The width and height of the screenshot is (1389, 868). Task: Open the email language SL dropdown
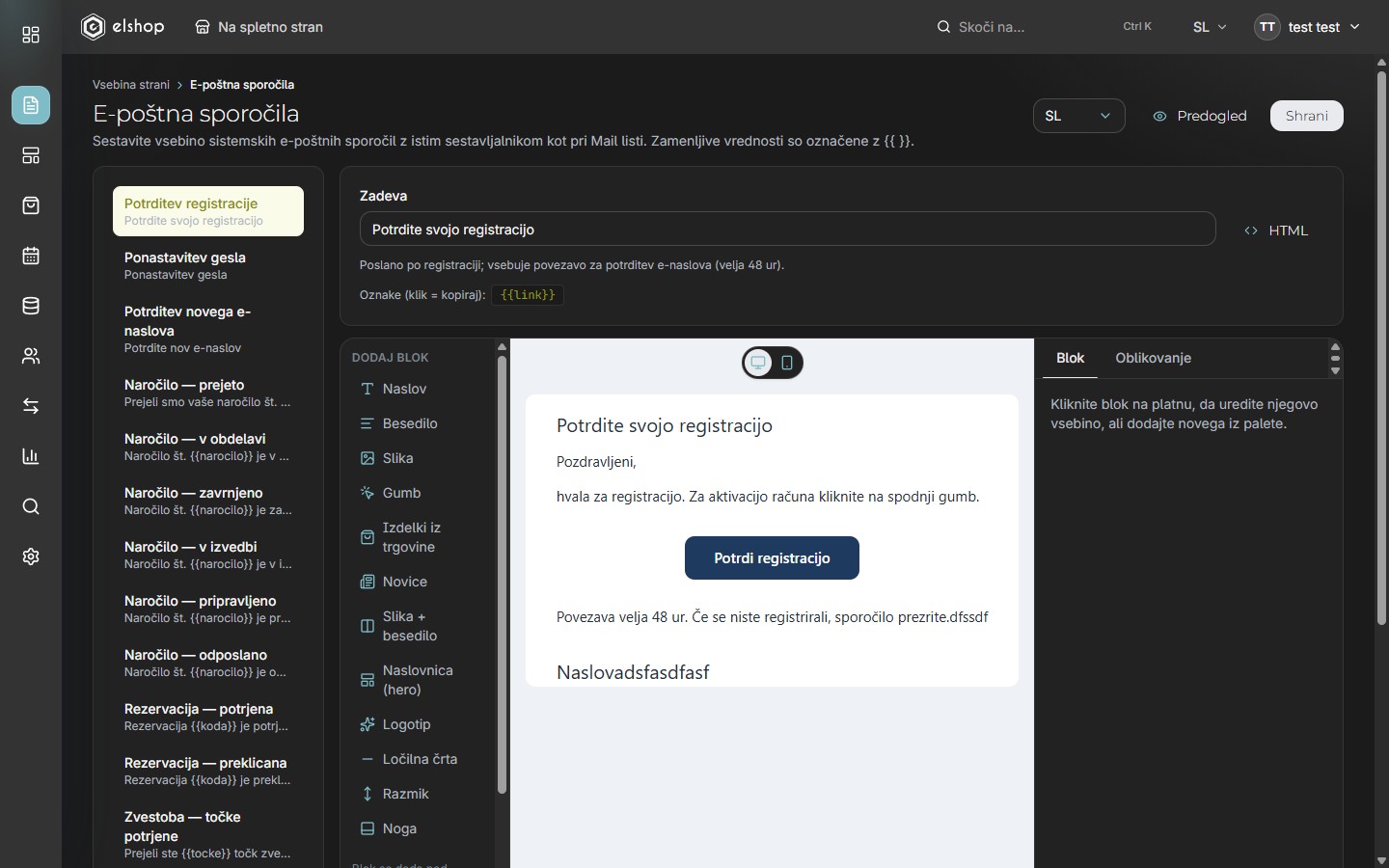point(1078,116)
